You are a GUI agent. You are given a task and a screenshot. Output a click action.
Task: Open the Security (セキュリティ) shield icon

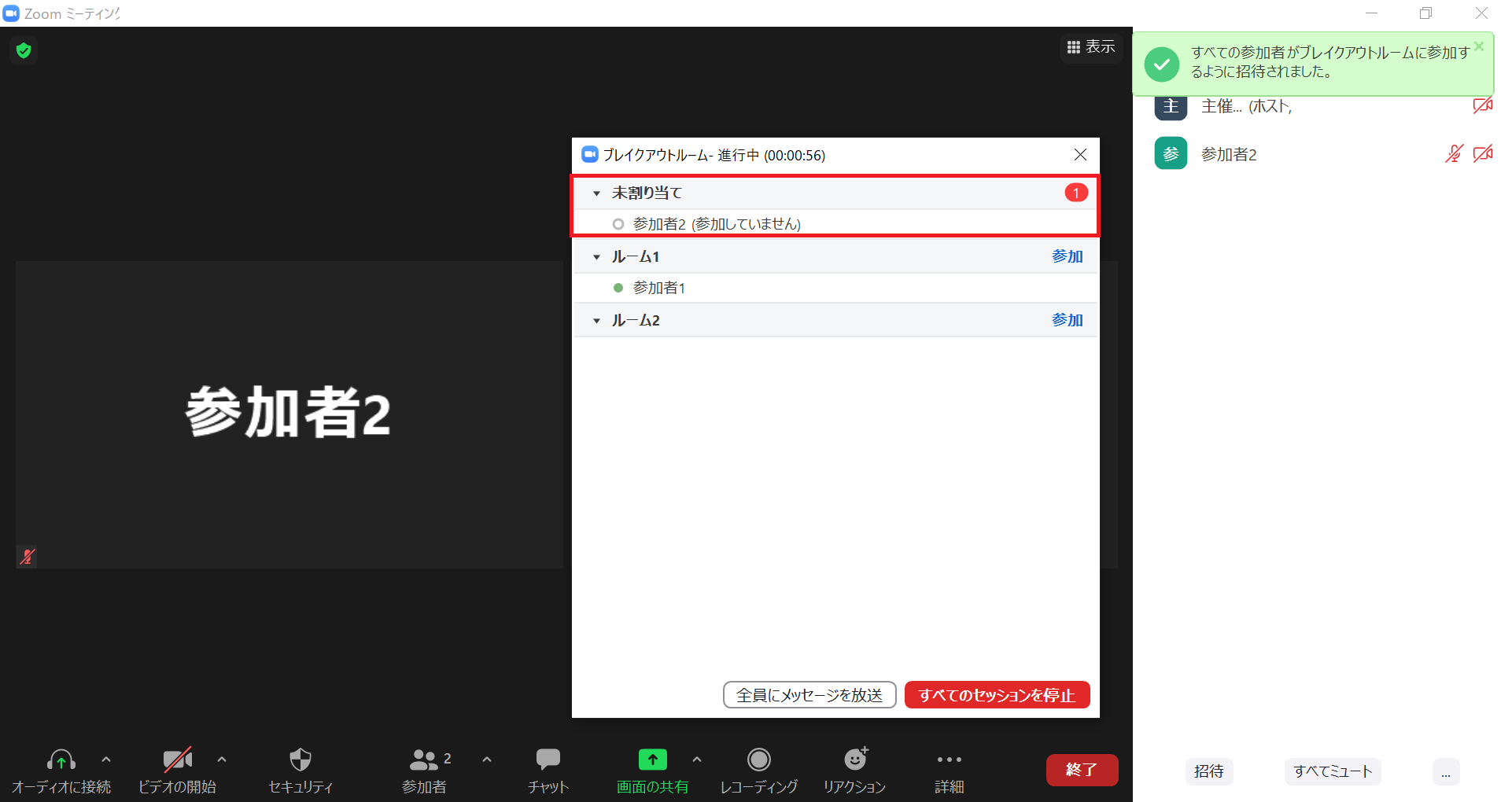tap(301, 760)
